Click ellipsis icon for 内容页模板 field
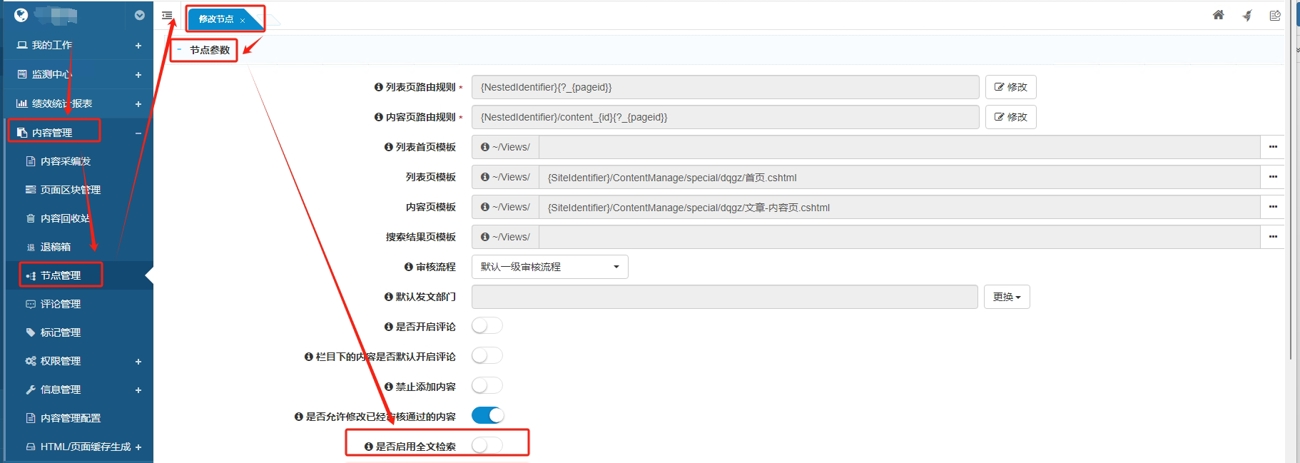The height and width of the screenshot is (463, 1300). tap(1272, 207)
